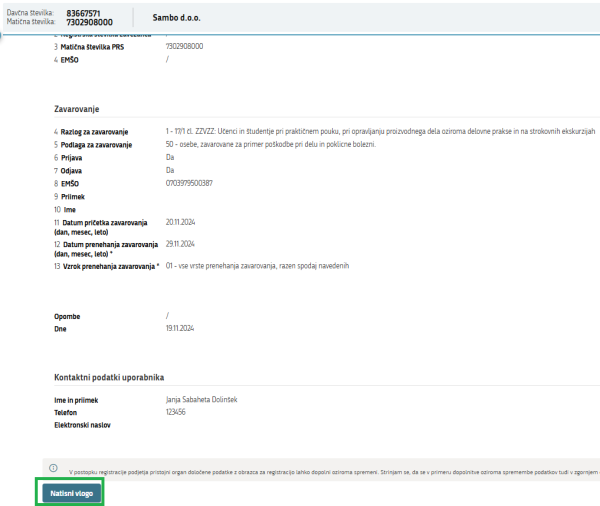Click the info icon beside the notice
The width and height of the screenshot is (600, 506).
(x=53, y=467)
